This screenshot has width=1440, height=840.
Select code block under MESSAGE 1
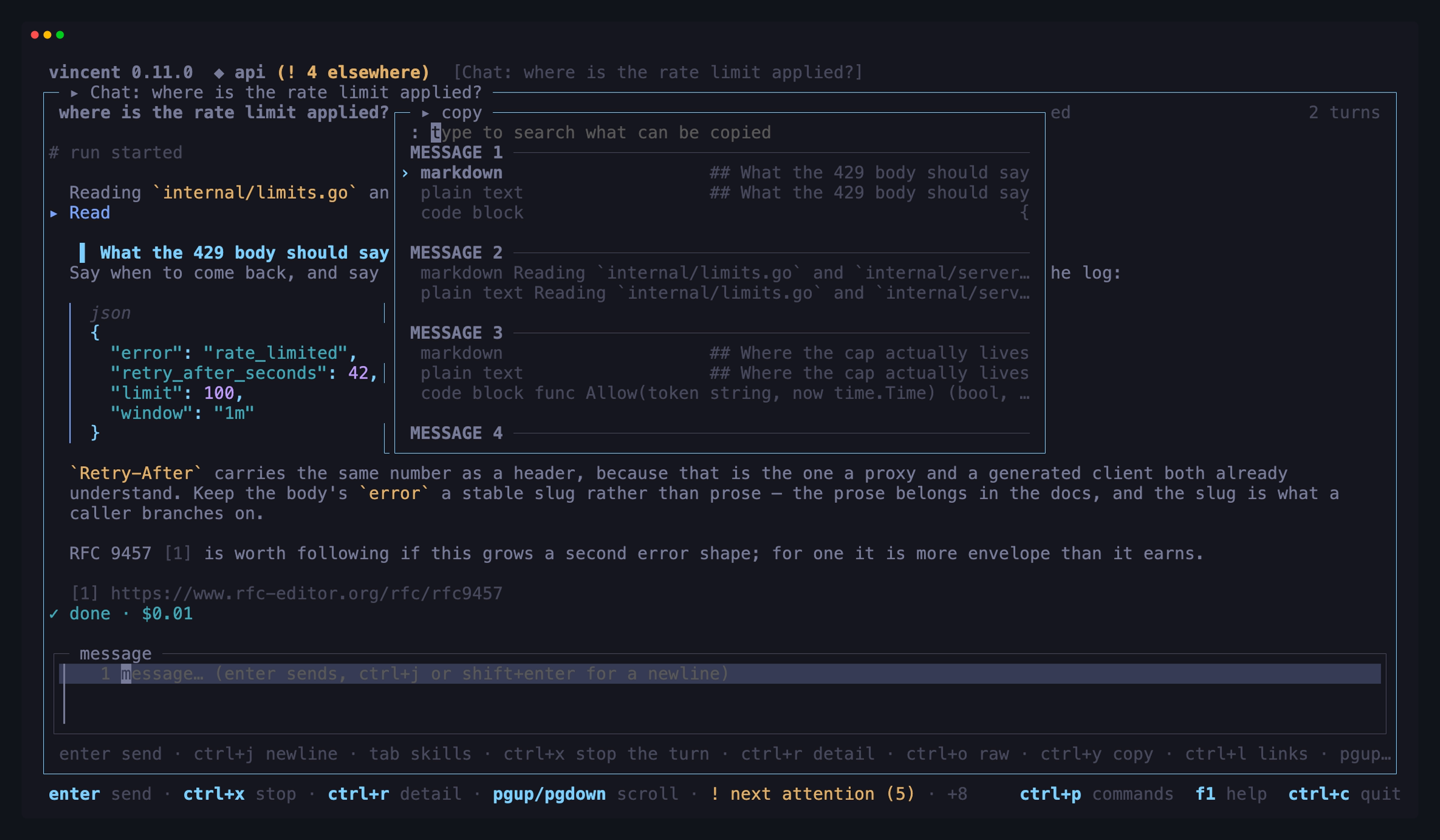(x=719, y=213)
